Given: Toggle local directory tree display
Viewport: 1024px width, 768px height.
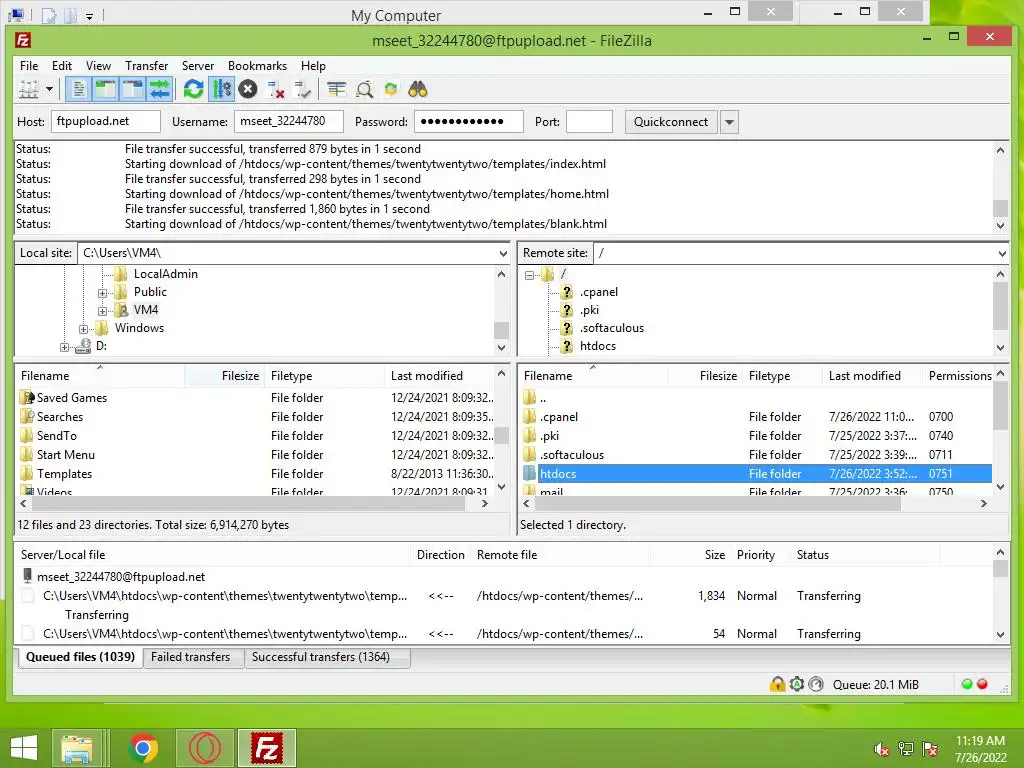Looking at the screenshot, I should 105,89.
